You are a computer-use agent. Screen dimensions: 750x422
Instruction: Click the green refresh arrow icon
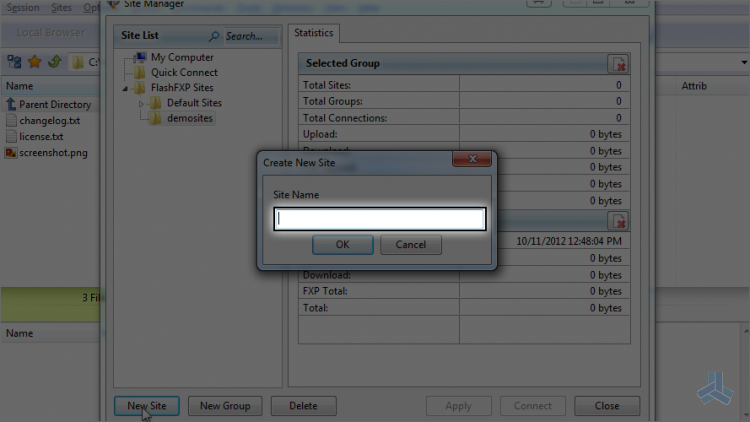click(55, 62)
